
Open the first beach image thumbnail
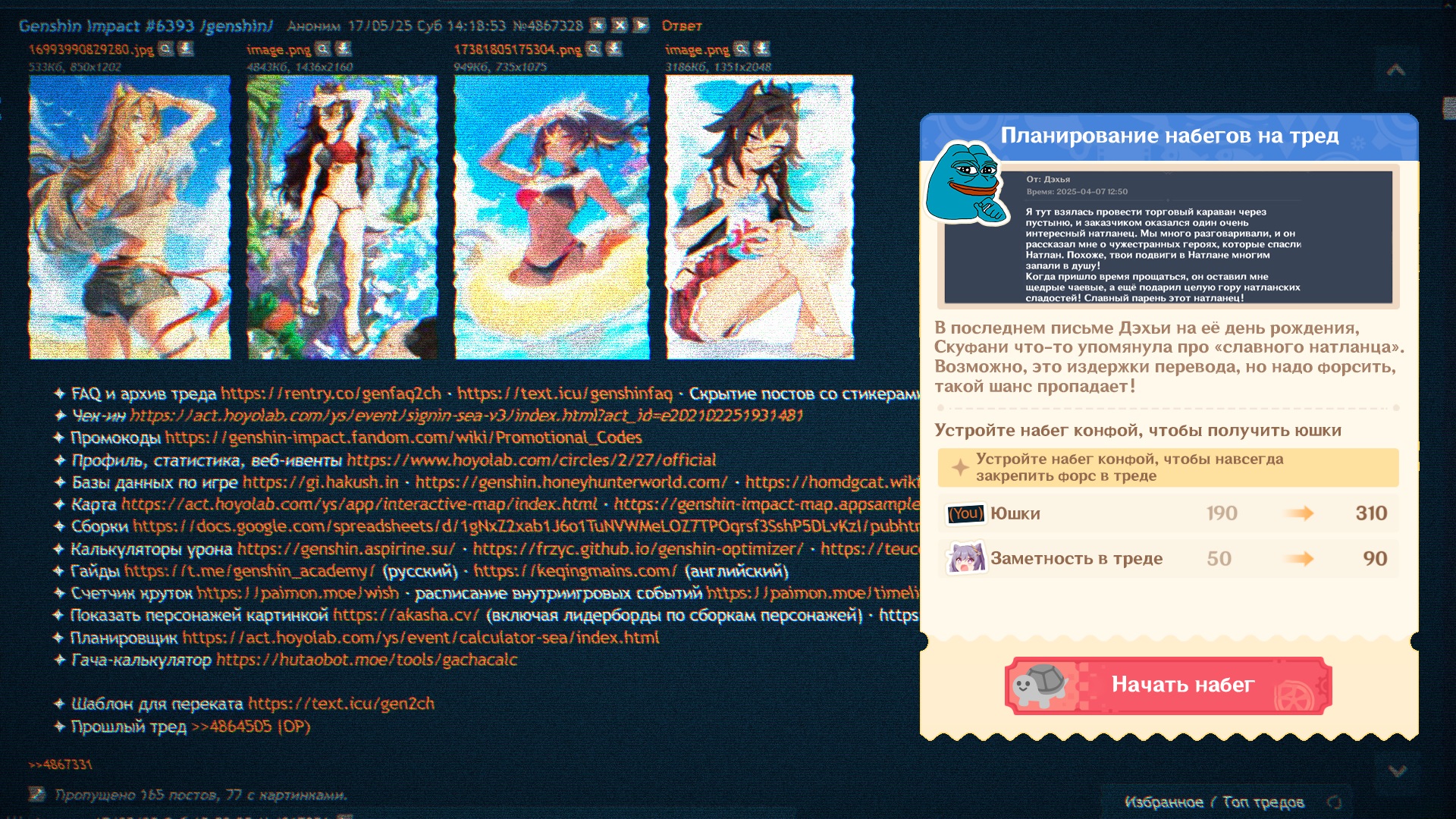pyautogui.click(x=130, y=216)
